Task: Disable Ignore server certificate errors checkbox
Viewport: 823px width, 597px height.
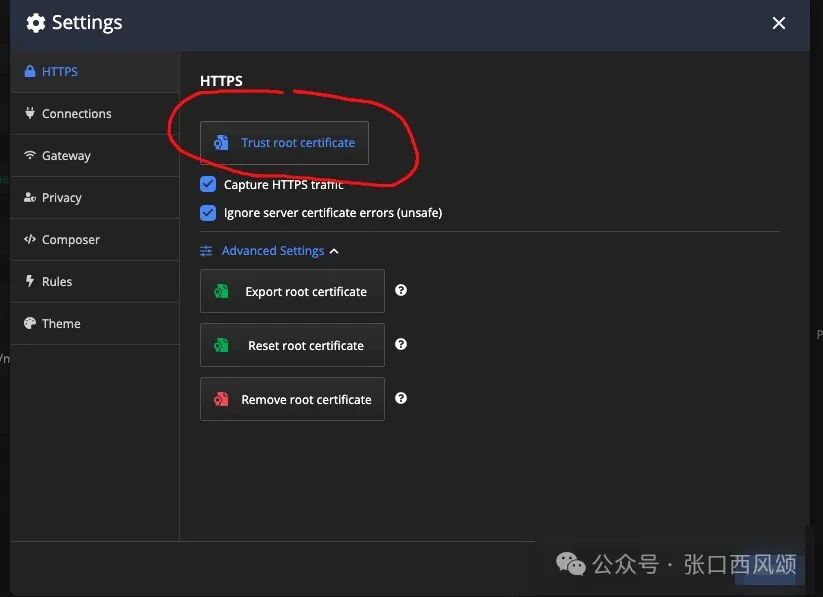Action: click(x=208, y=212)
